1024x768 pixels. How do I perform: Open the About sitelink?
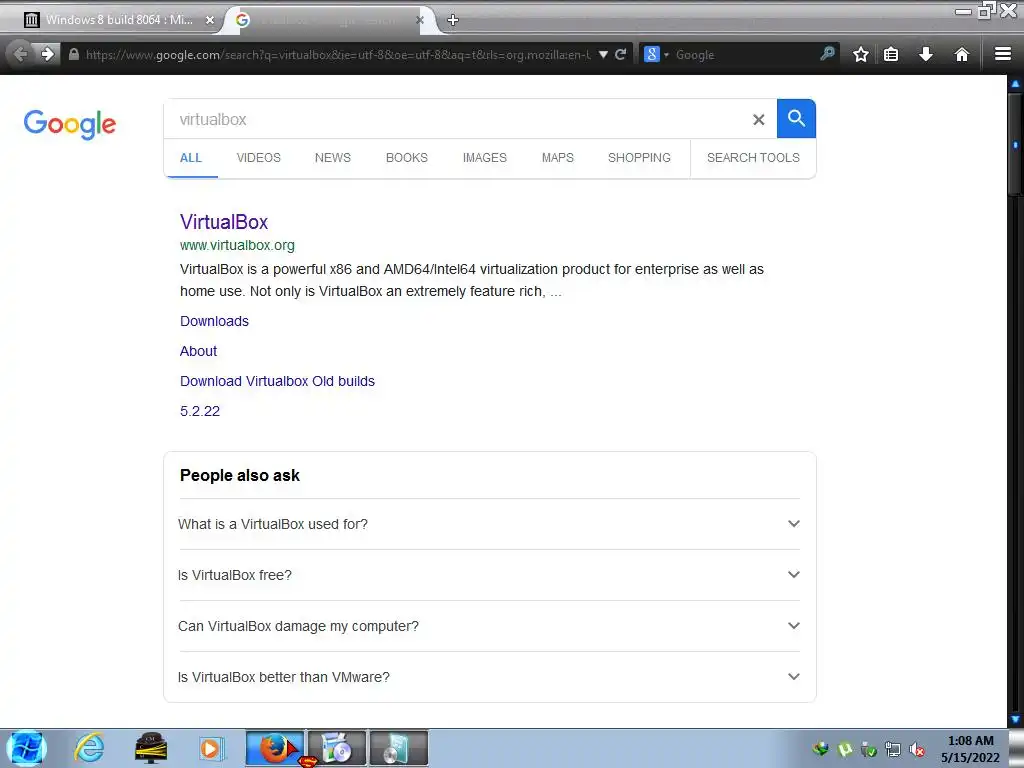(x=199, y=351)
